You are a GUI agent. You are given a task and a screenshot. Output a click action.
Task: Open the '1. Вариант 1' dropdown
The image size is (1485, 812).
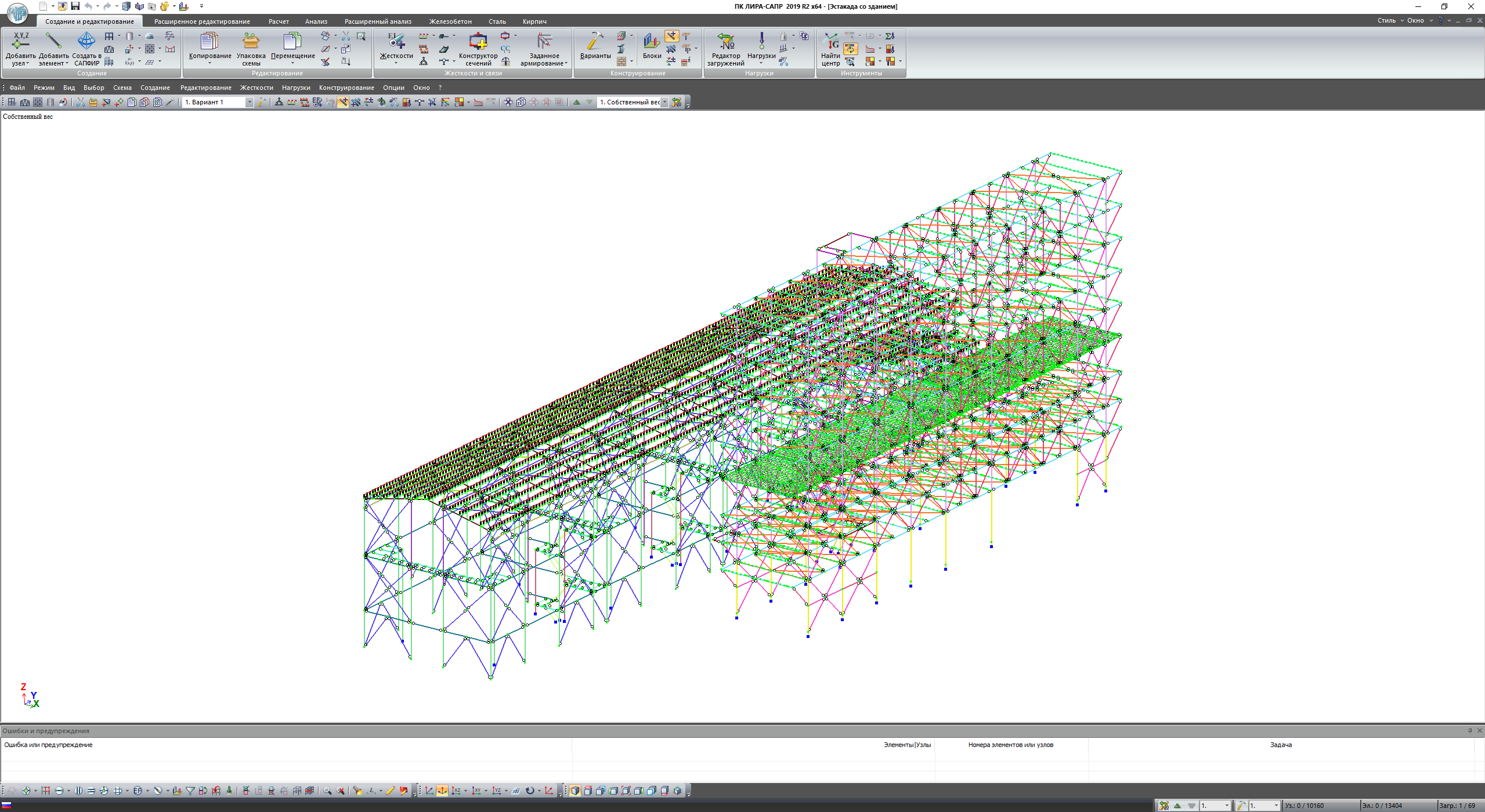250,102
